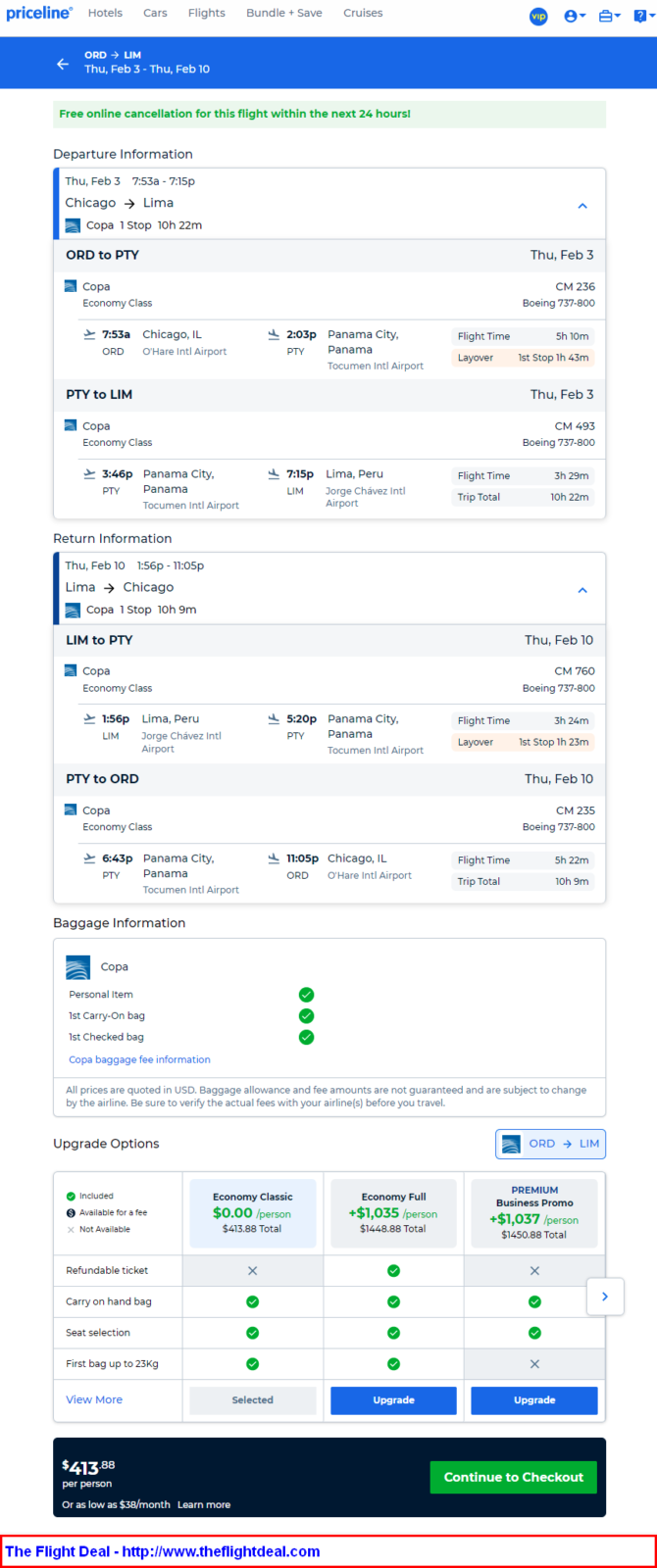The height and width of the screenshot is (1568, 657).
Task: Open the trips briefcase dropdown
Action: [609, 16]
